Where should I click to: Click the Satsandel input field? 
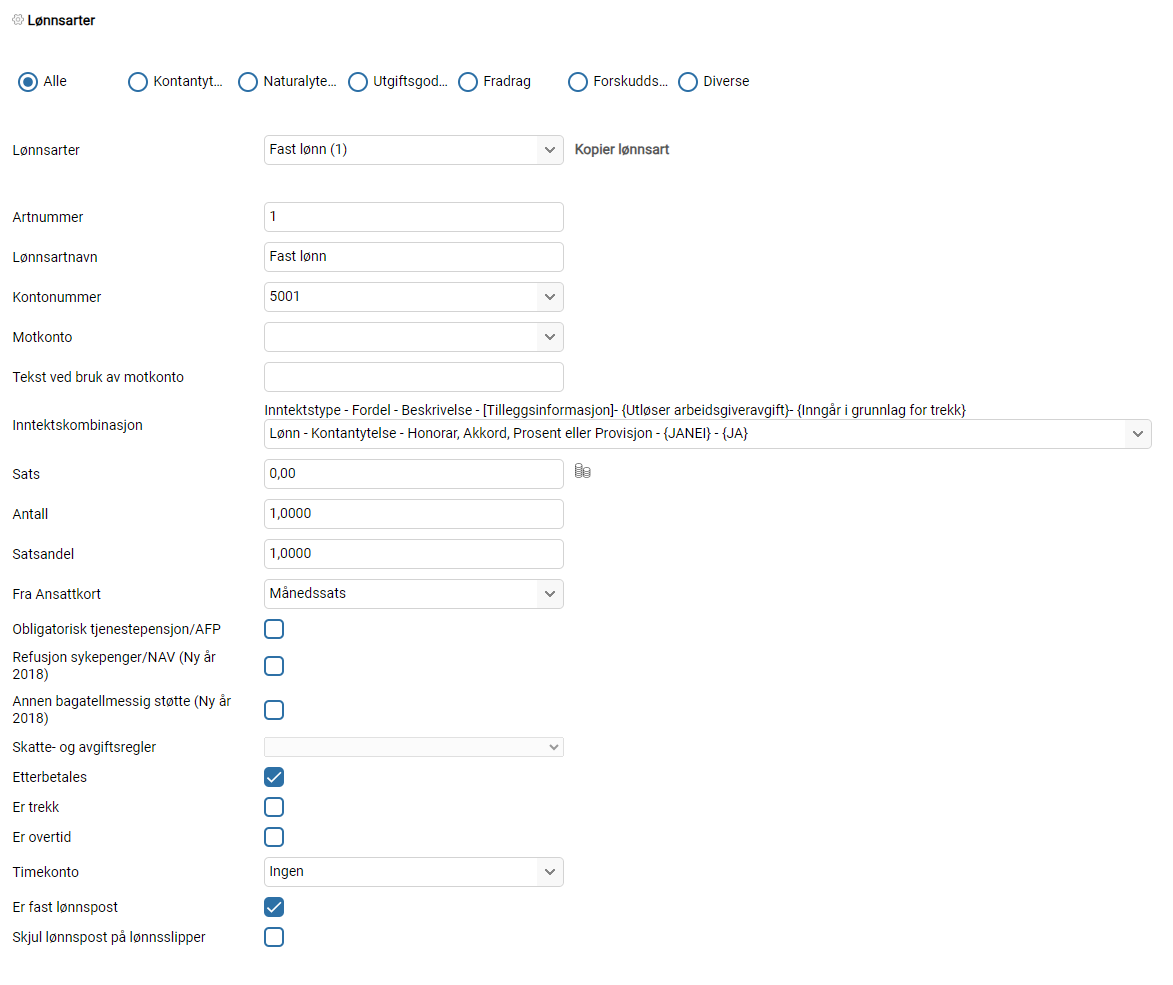(414, 553)
